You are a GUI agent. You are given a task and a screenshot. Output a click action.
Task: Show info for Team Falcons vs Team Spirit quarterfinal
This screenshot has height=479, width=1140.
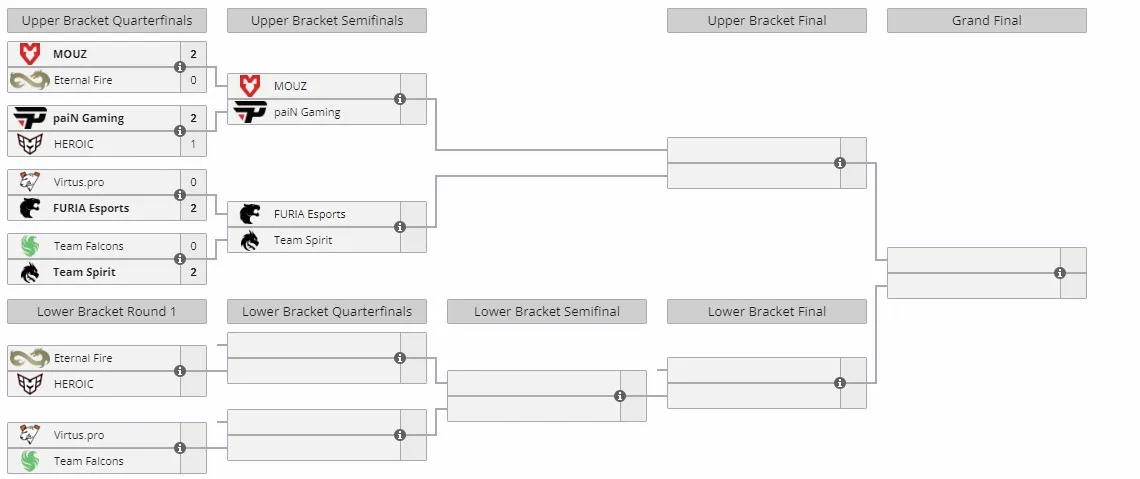point(180,259)
